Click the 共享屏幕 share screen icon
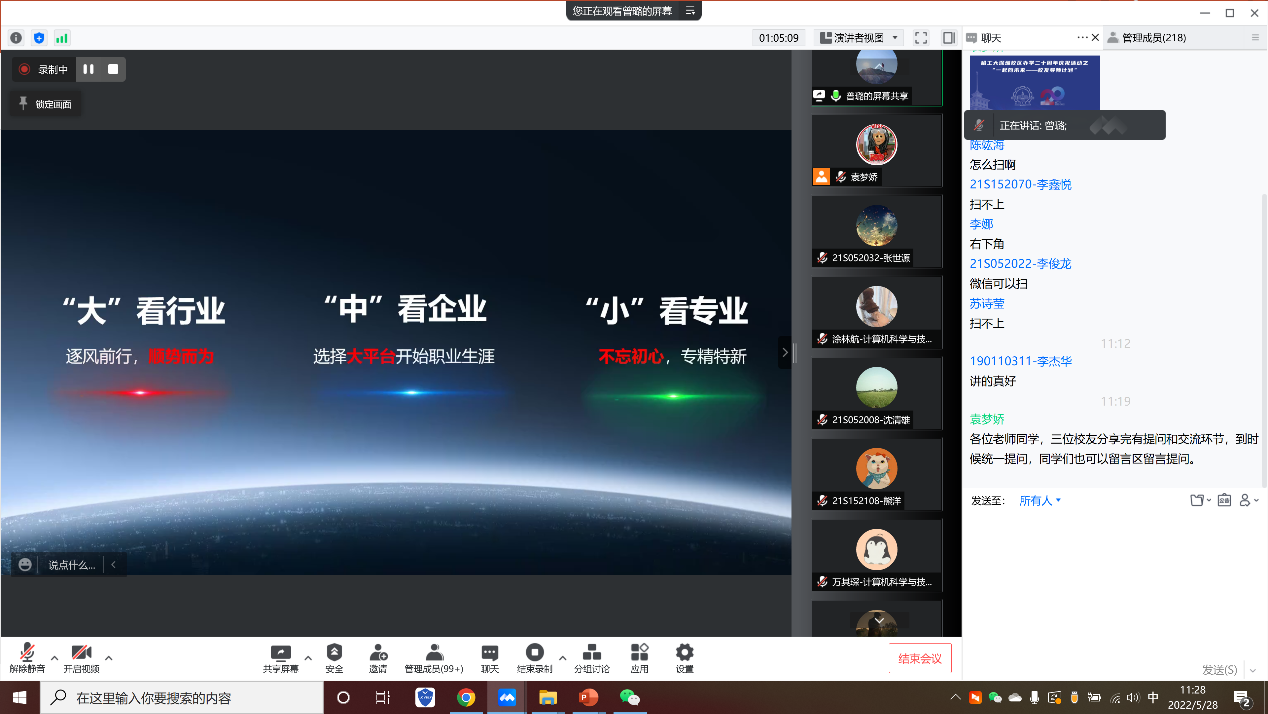 (280, 653)
